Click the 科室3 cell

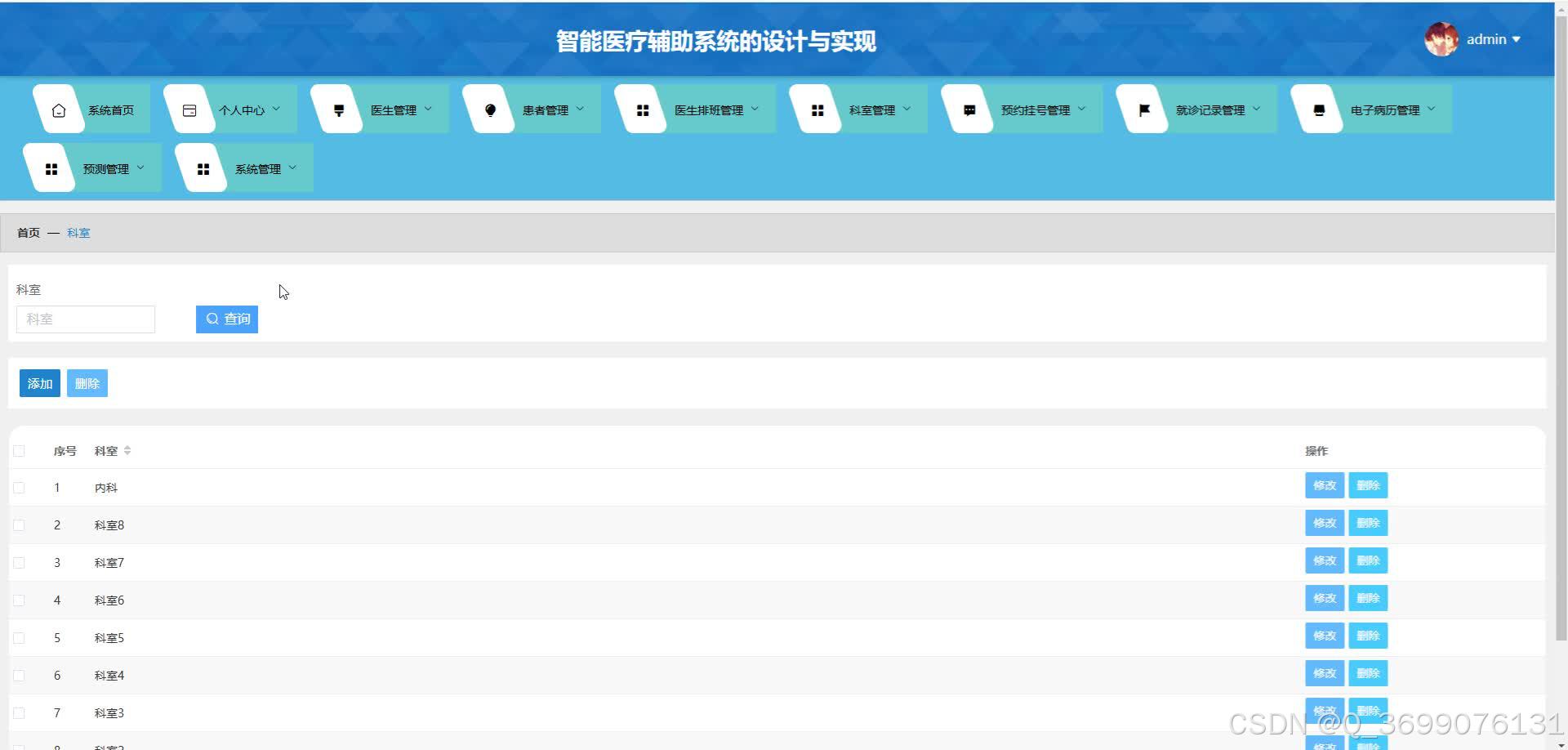coord(109,713)
